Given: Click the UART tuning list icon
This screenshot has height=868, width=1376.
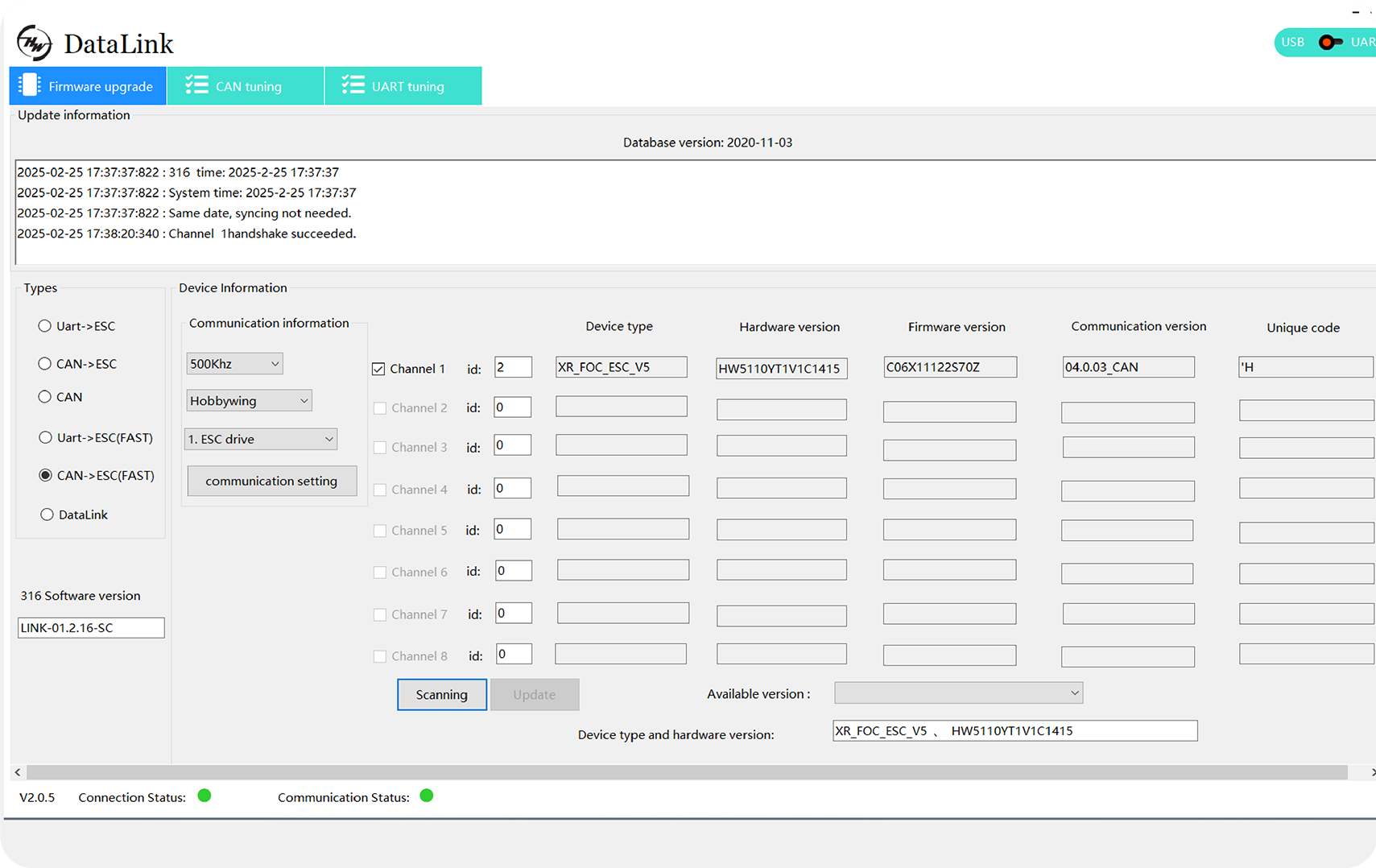Looking at the screenshot, I should [x=353, y=85].
